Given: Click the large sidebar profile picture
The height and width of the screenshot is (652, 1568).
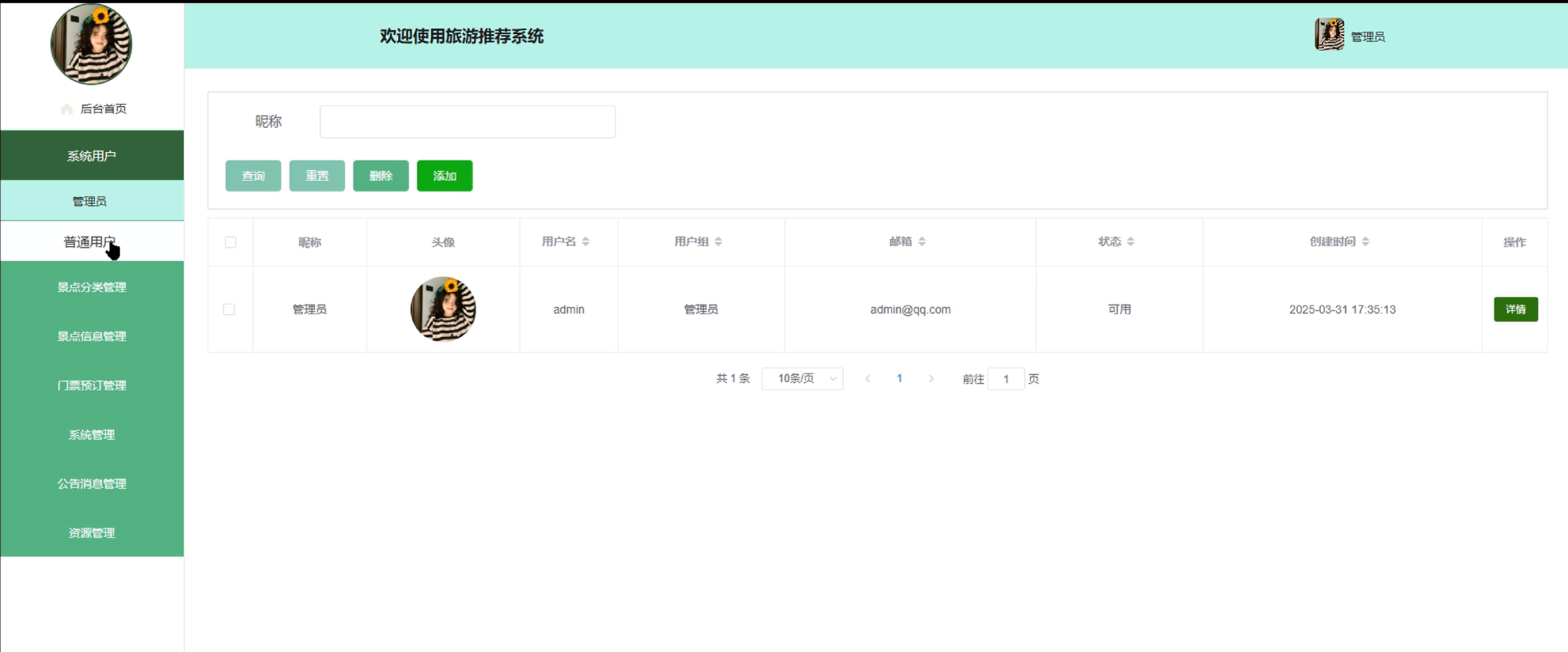Looking at the screenshot, I should click(x=91, y=44).
